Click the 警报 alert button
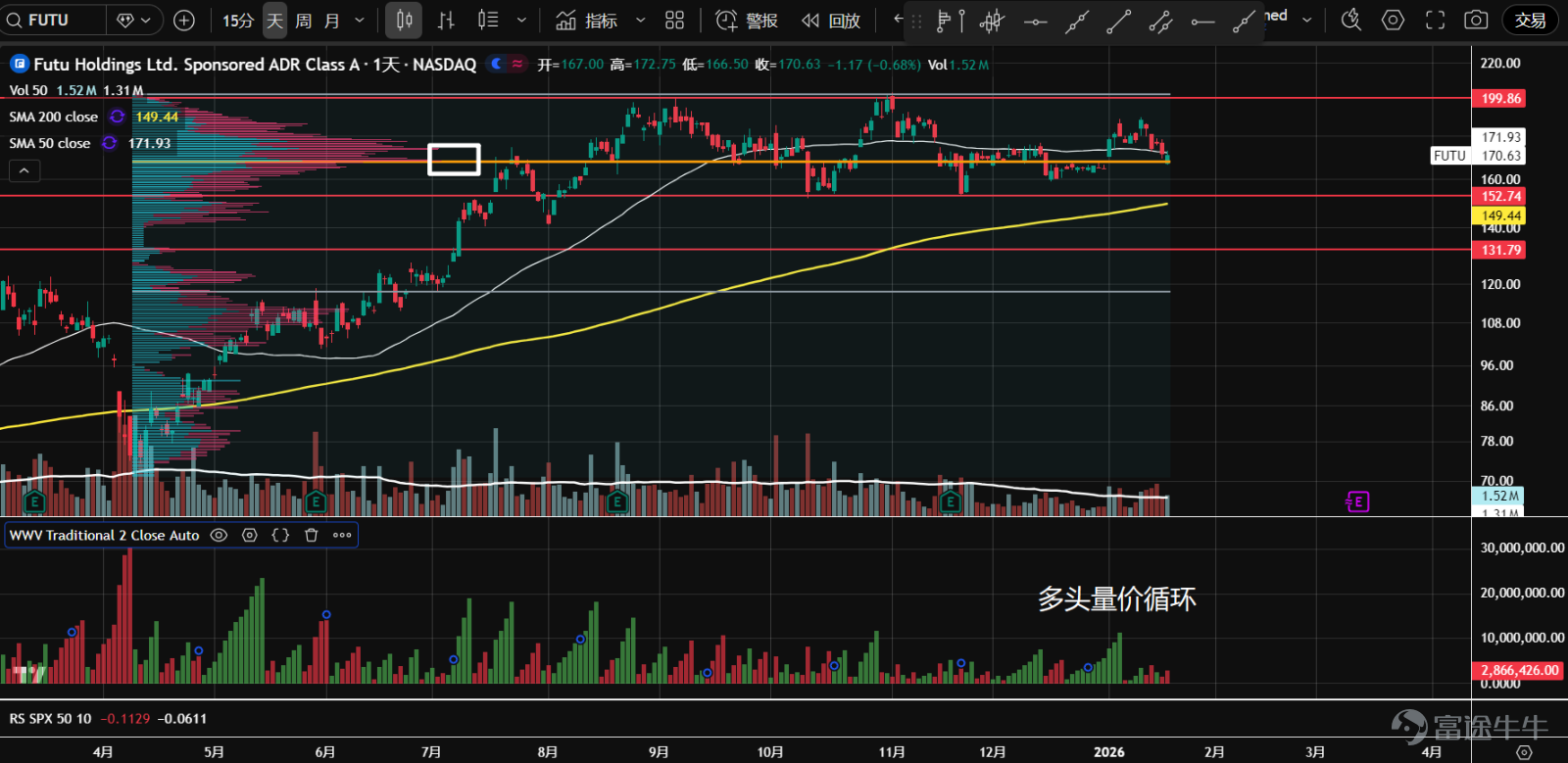Screen dimensions: 1568x763 (x=748, y=20)
